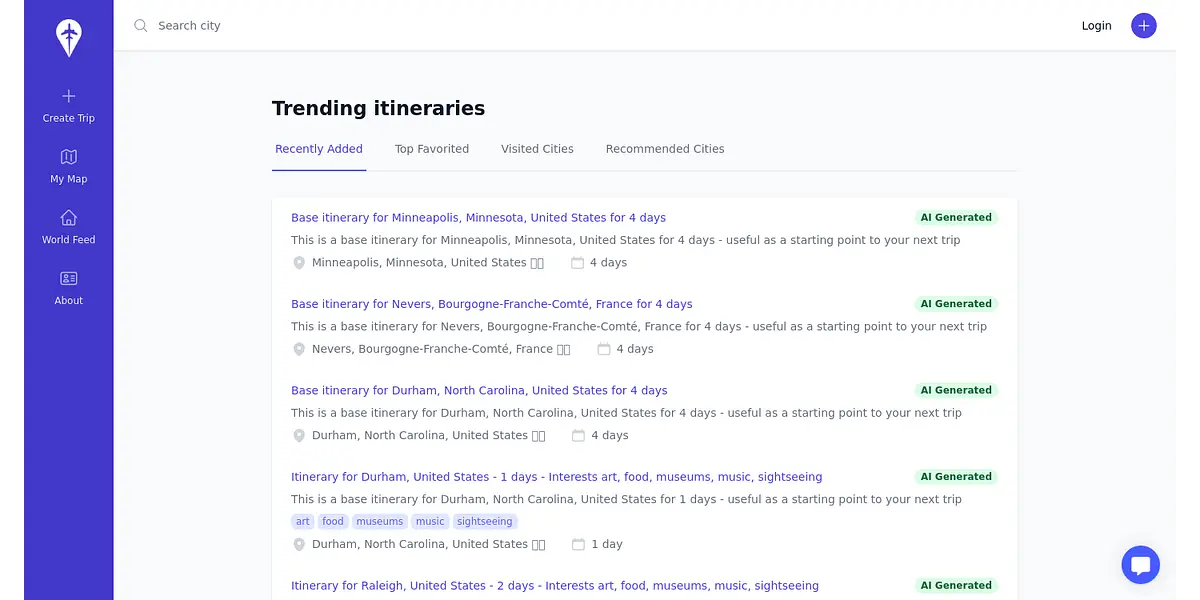Screen dimensions: 1200x600
Task: Click the location pin beside Minneapolis
Action: click(x=299, y=263)
